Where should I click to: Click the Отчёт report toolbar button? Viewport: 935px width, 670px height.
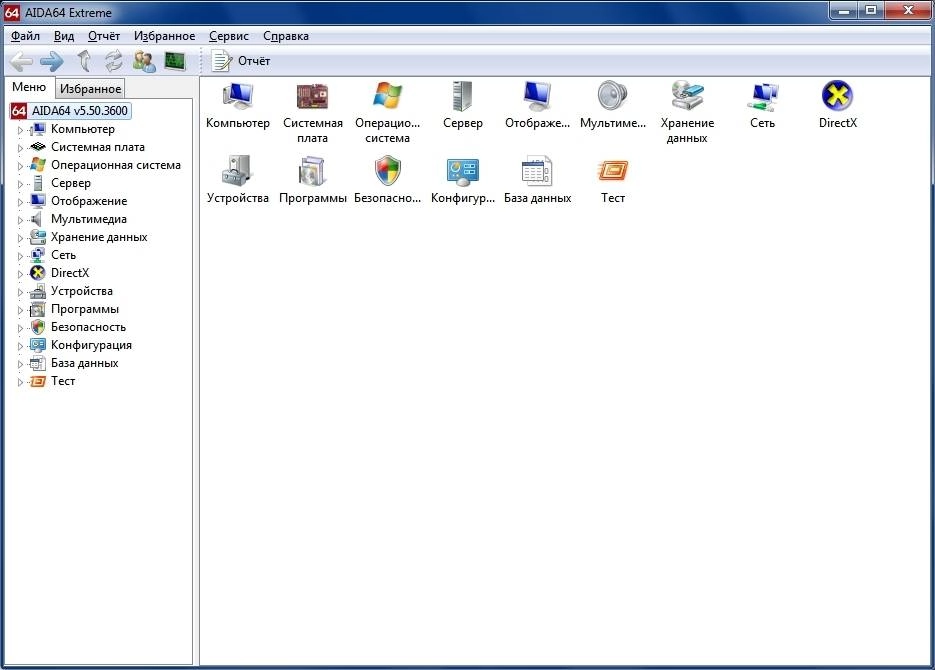[x=241, y=61]
